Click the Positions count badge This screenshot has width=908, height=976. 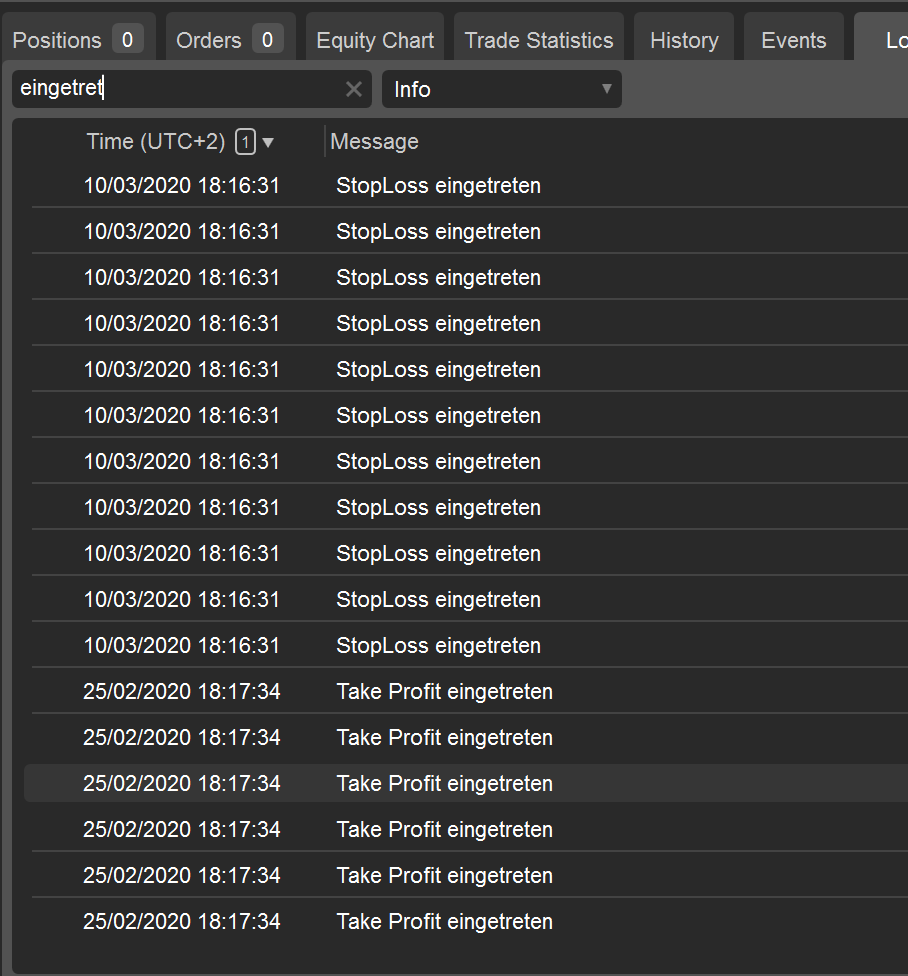coord(127,40)
